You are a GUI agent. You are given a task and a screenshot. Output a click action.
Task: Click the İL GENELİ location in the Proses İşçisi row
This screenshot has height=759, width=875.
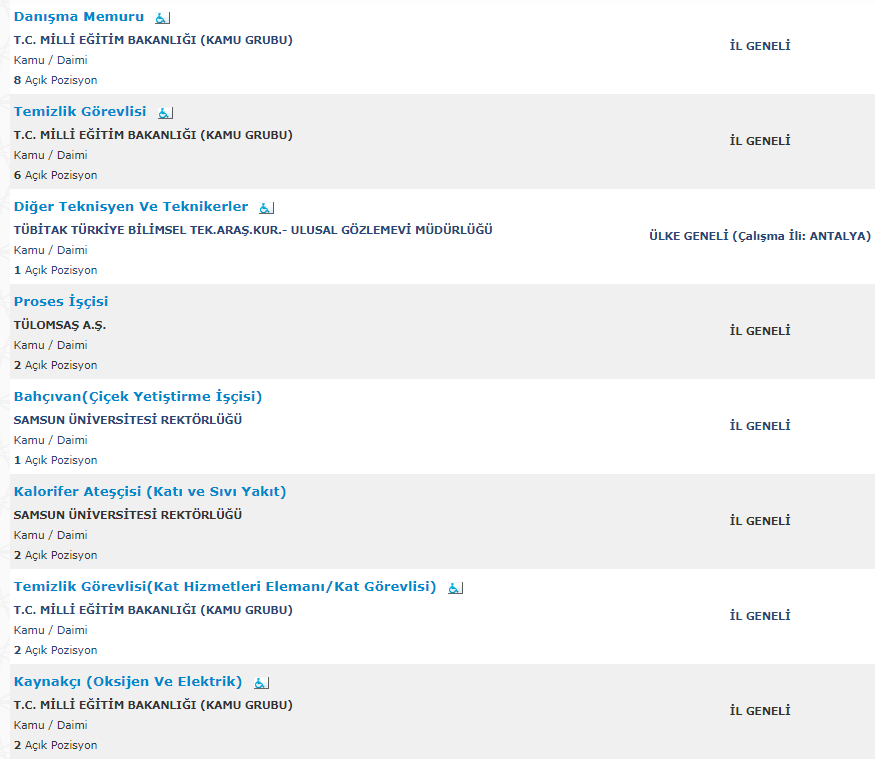[x=760, y=331]
